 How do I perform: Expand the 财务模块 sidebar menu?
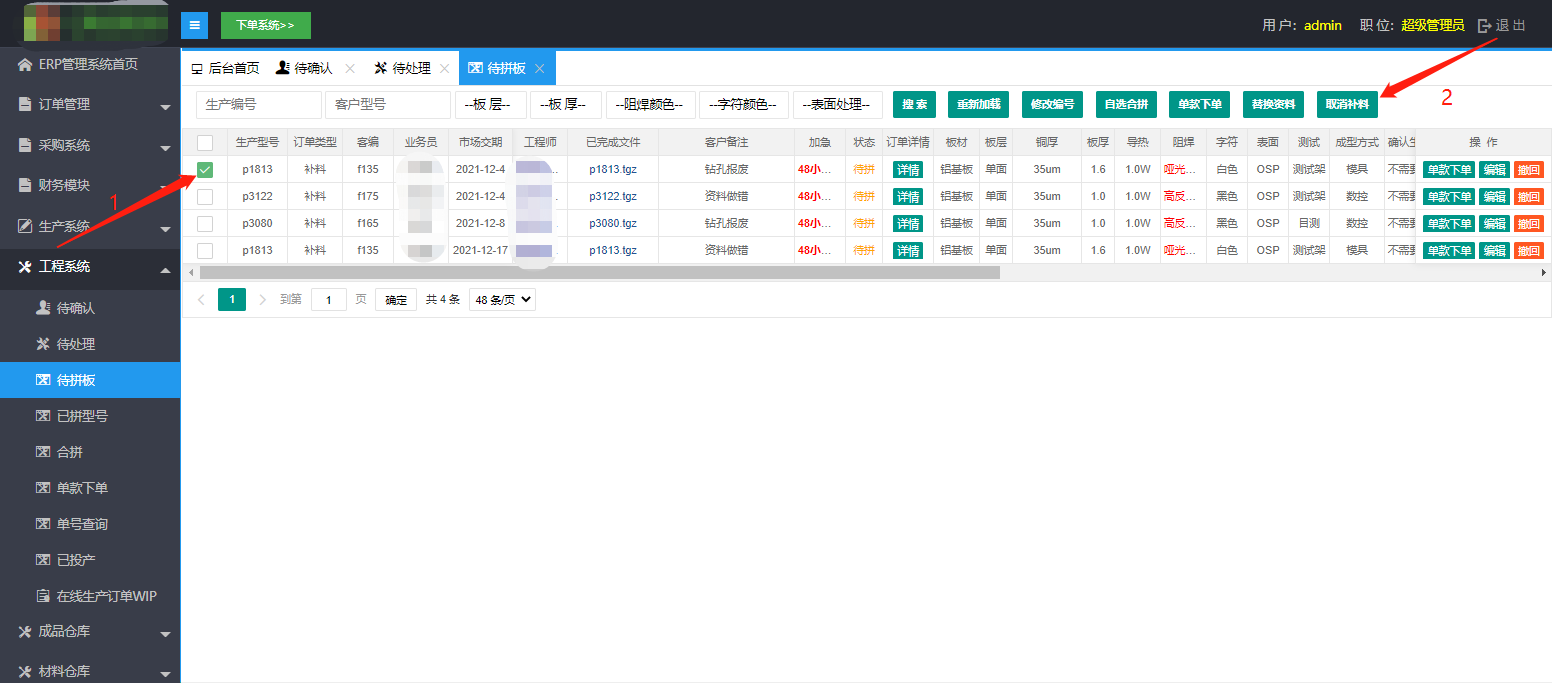point(90,185)
